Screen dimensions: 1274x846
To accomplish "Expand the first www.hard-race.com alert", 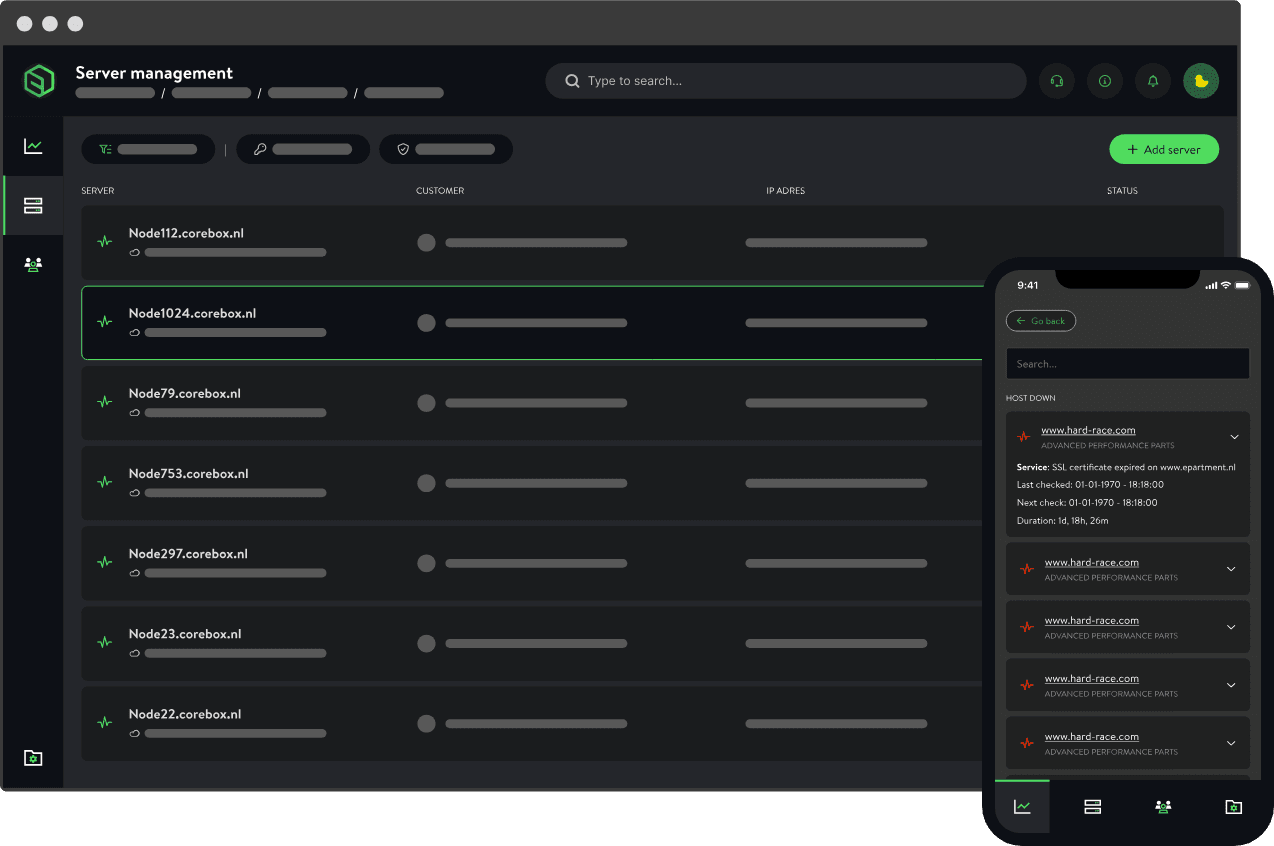I will click(1234, 437).
